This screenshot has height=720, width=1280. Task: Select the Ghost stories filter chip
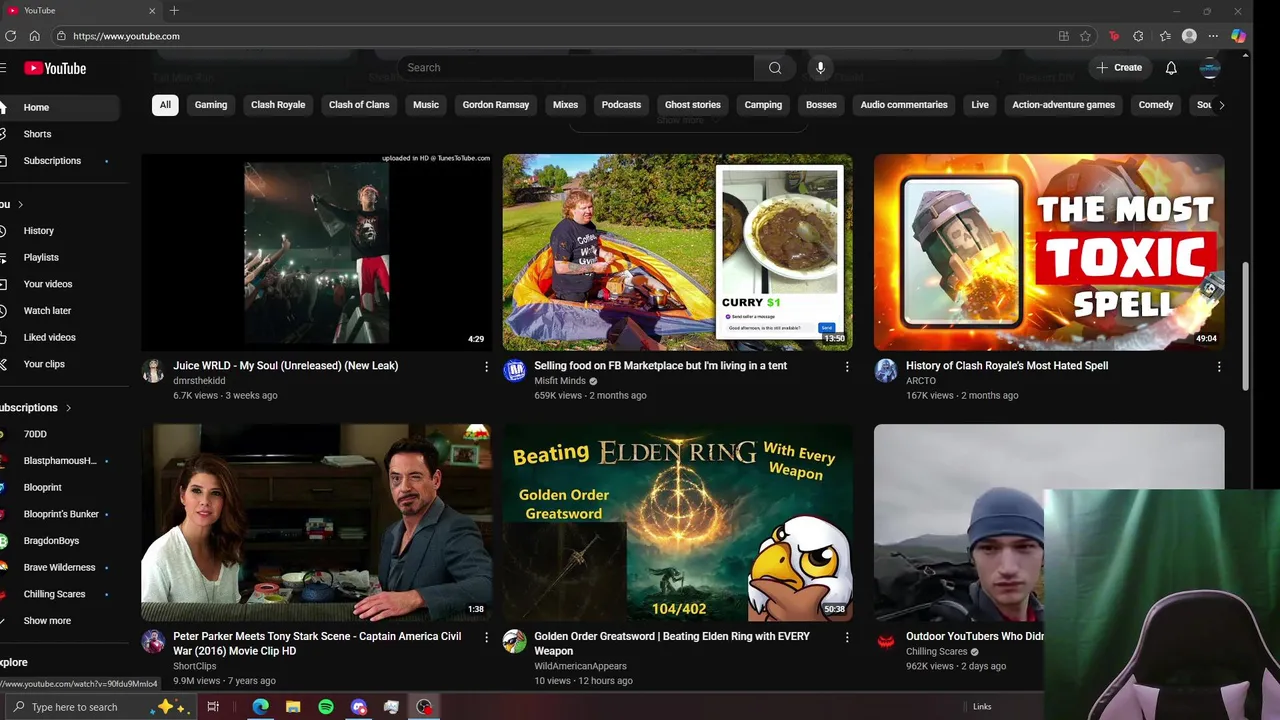pyautogui.click(x=693, y=105)
